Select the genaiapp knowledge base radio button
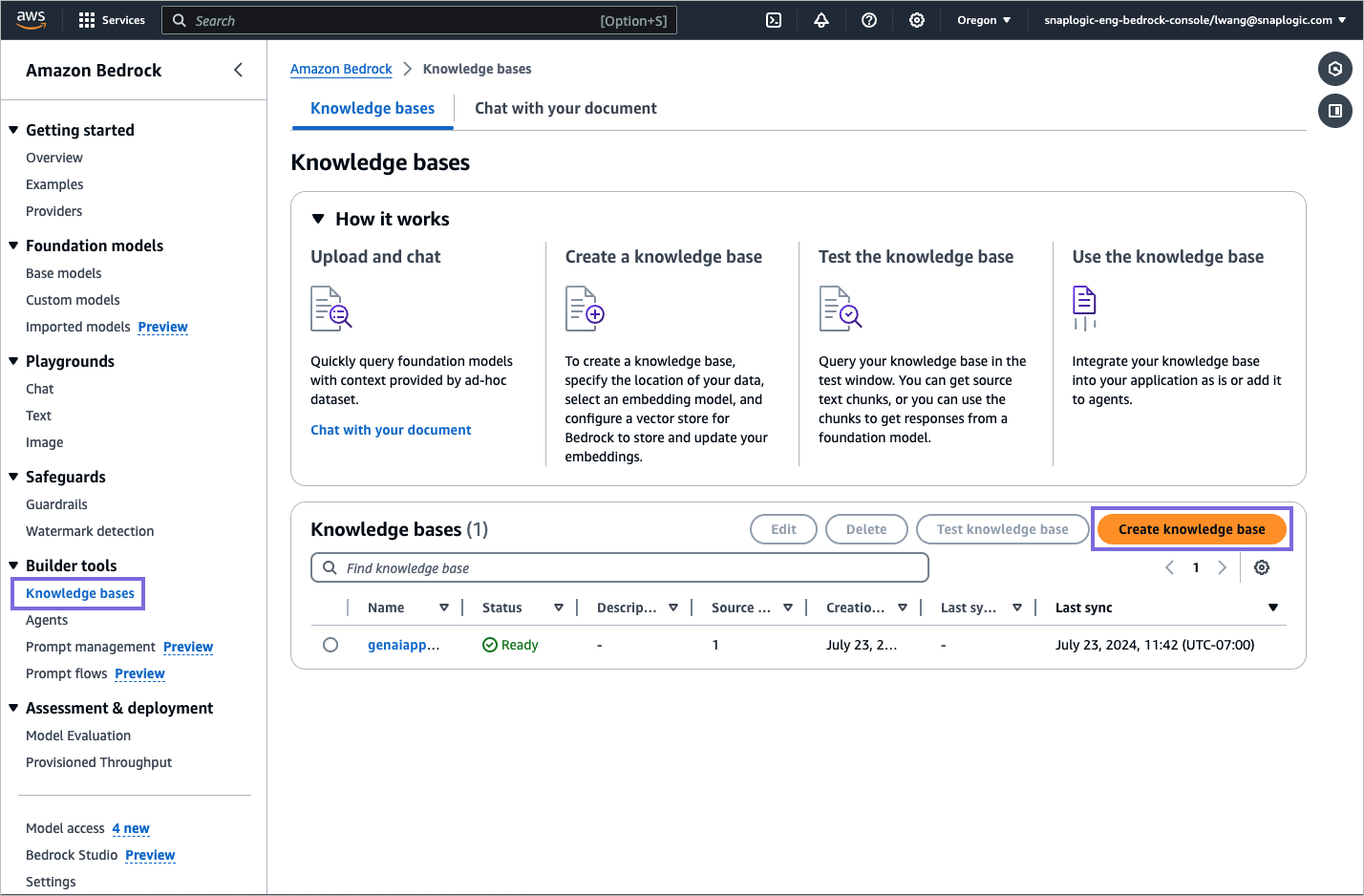This screenshot has height=896, width=1364. [x=330, y=644]
